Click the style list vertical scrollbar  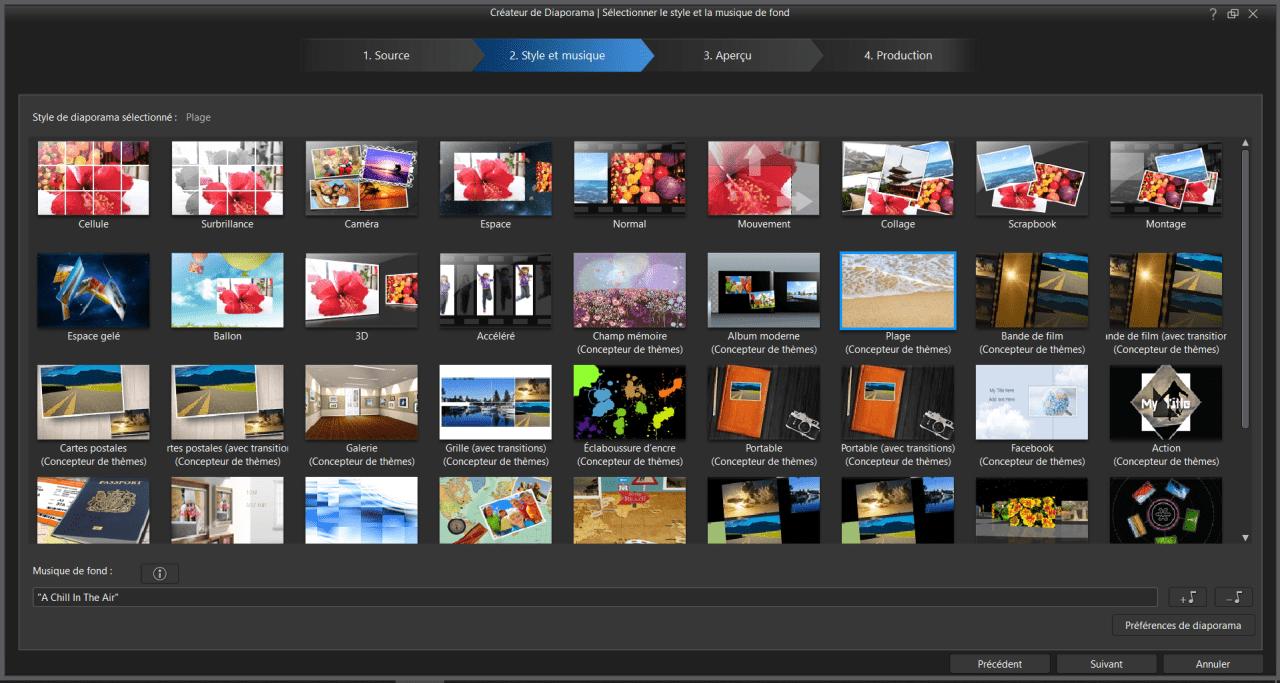tap(1245, 290)
